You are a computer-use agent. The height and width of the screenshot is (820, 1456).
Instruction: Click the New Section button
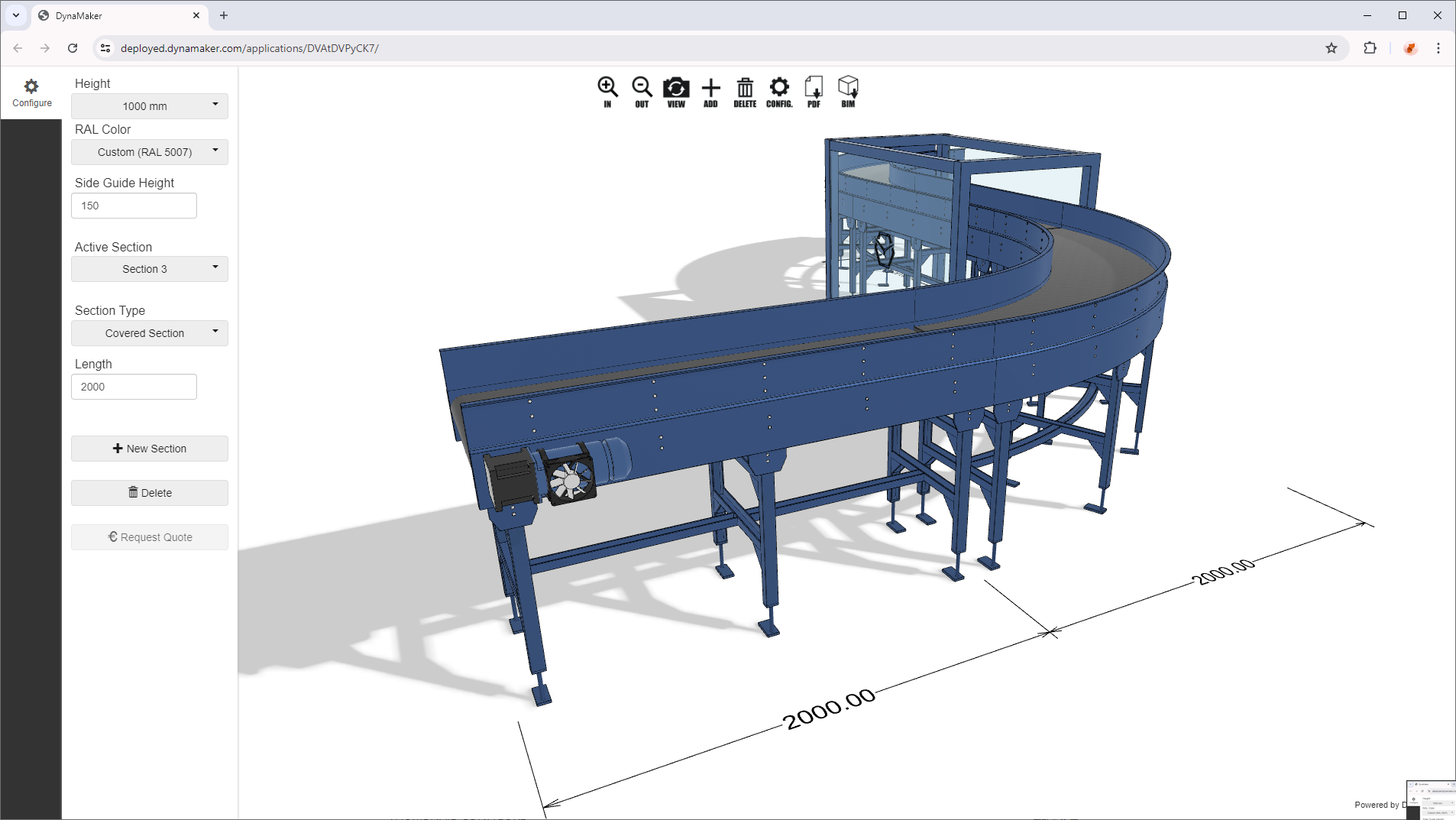[150, 449]
